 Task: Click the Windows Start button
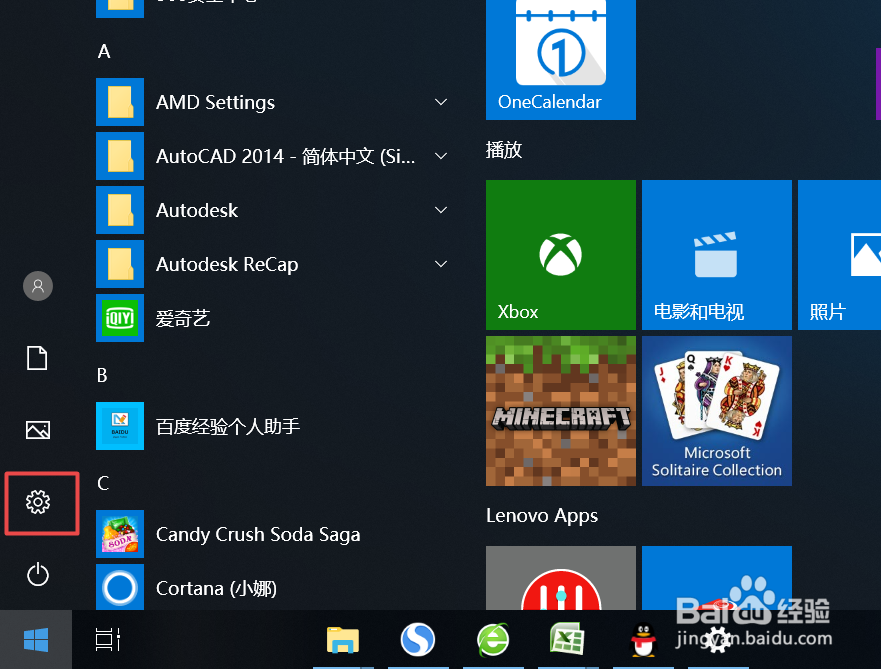(x=36, y=639)
